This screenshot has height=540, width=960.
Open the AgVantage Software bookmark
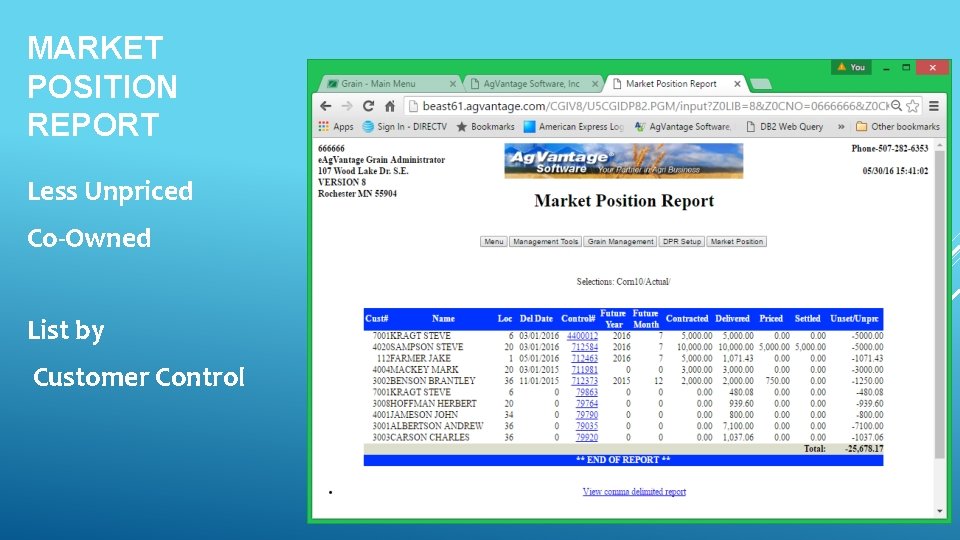pos(683,127)
